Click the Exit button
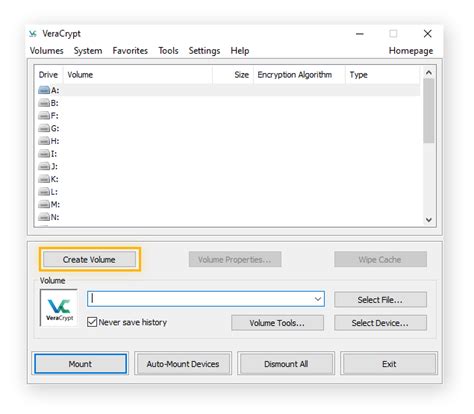Viewport: 474px width, 414px height. [x=389, y=364]
